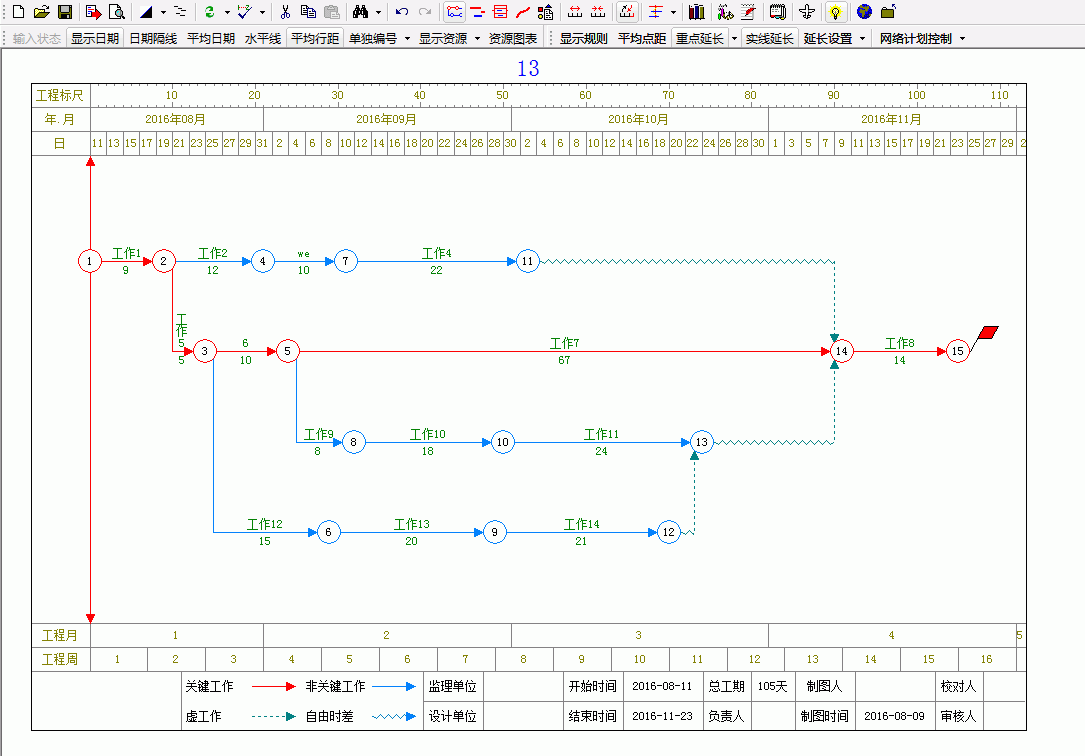1085x756 pixels.
Task: Toggle the light bulb tips icon
Action: 836,12
